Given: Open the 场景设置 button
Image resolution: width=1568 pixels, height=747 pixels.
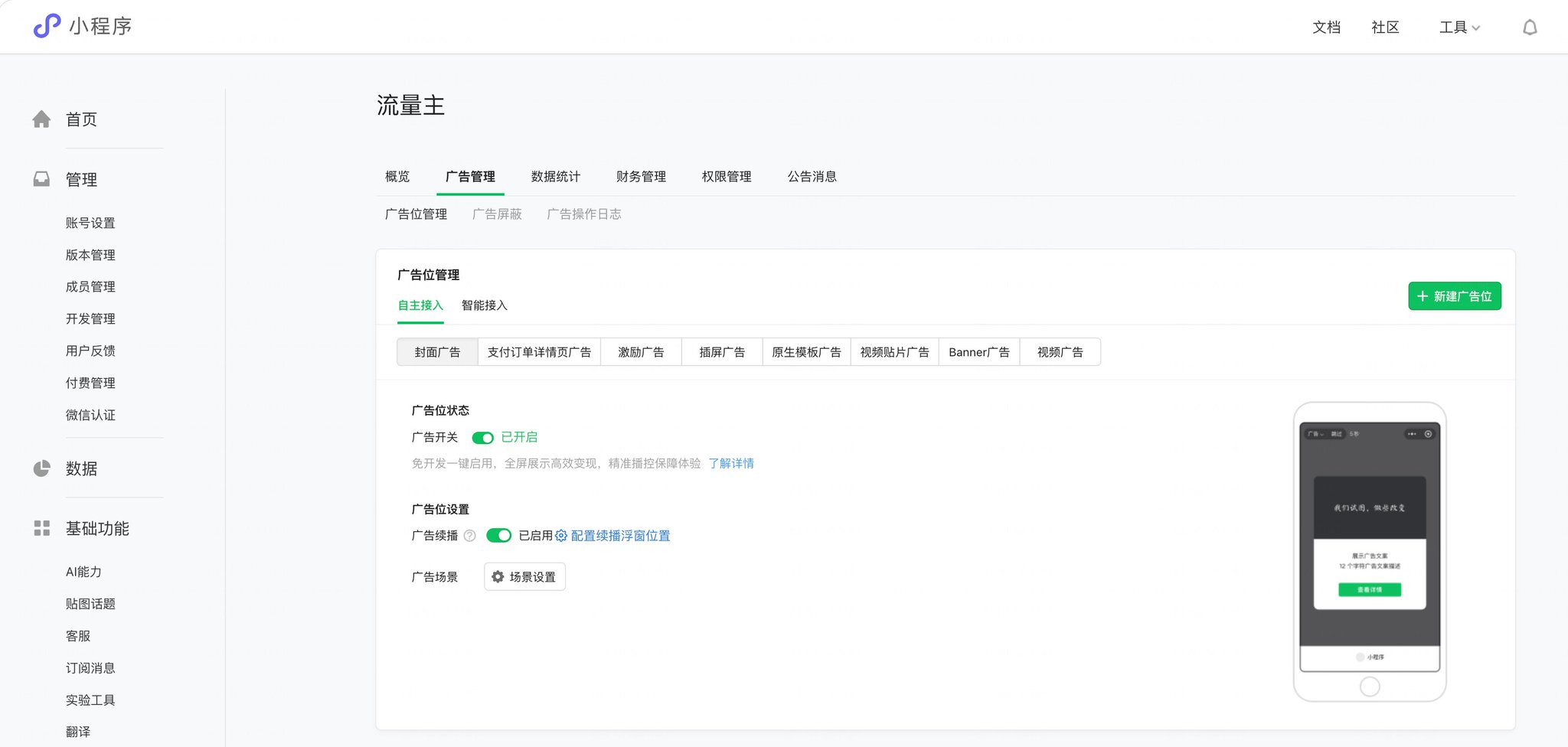Looking at the screenshot, I should 524,577.
